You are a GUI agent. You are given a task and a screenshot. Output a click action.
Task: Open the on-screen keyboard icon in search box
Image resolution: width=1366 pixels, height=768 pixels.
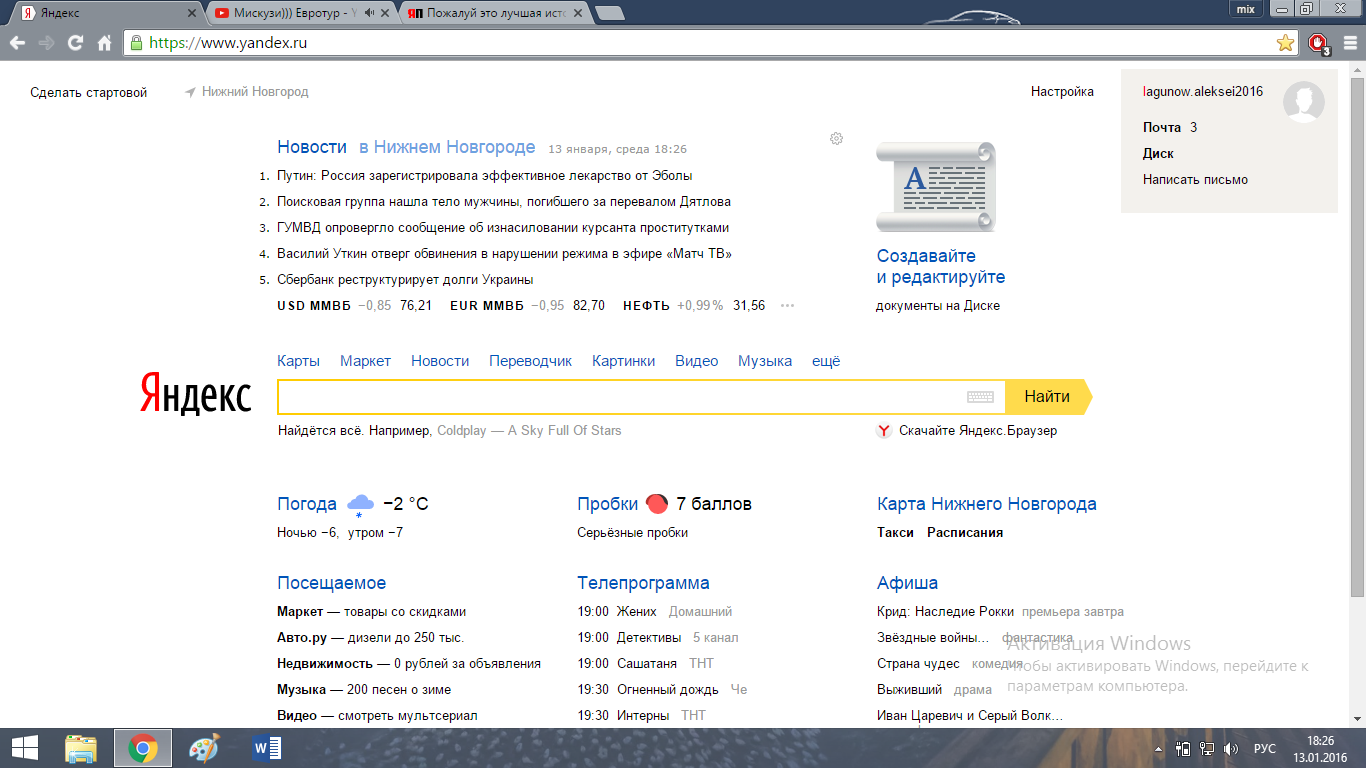point(980,397)
